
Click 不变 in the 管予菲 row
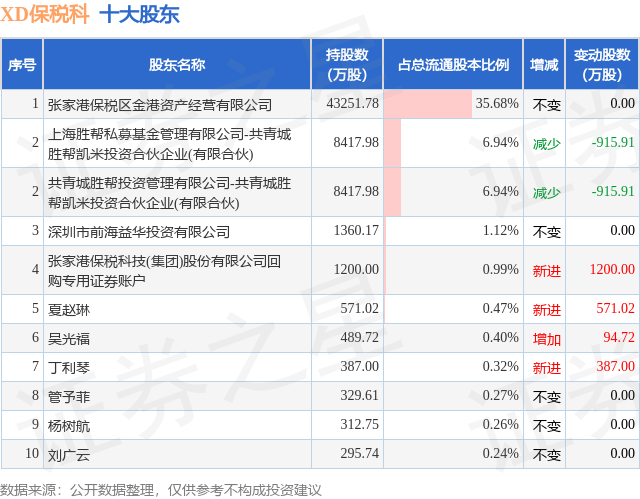click(x=547, y=397)
